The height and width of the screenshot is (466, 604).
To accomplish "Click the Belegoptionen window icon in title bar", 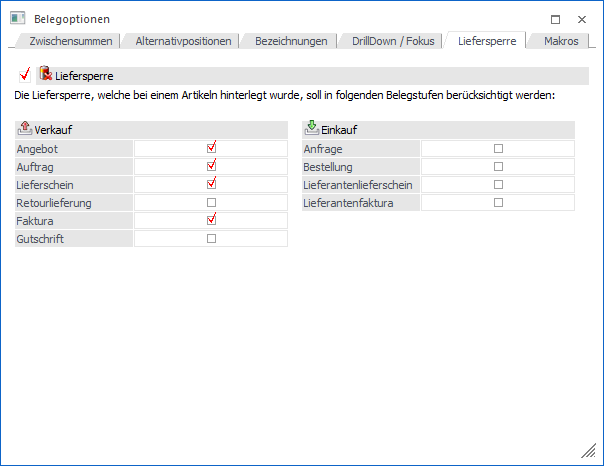I will [x=17, y=18].
